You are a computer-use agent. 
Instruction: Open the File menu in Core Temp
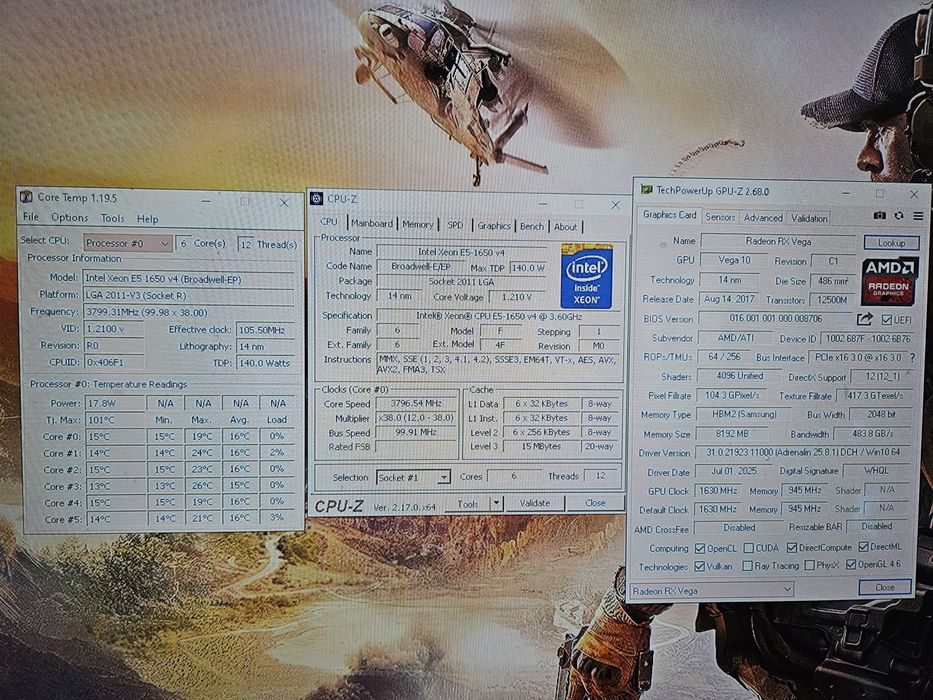(x=31, y=217)
